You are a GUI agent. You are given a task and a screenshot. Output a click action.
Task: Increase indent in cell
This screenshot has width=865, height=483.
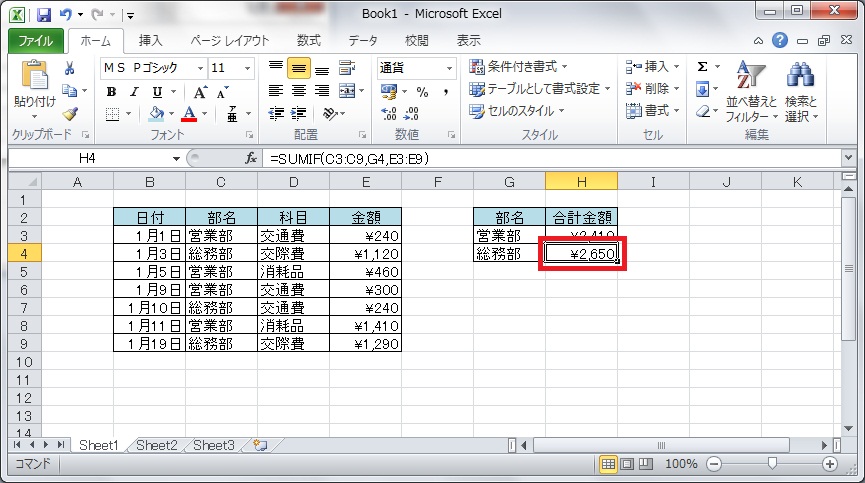pos(298,114)
